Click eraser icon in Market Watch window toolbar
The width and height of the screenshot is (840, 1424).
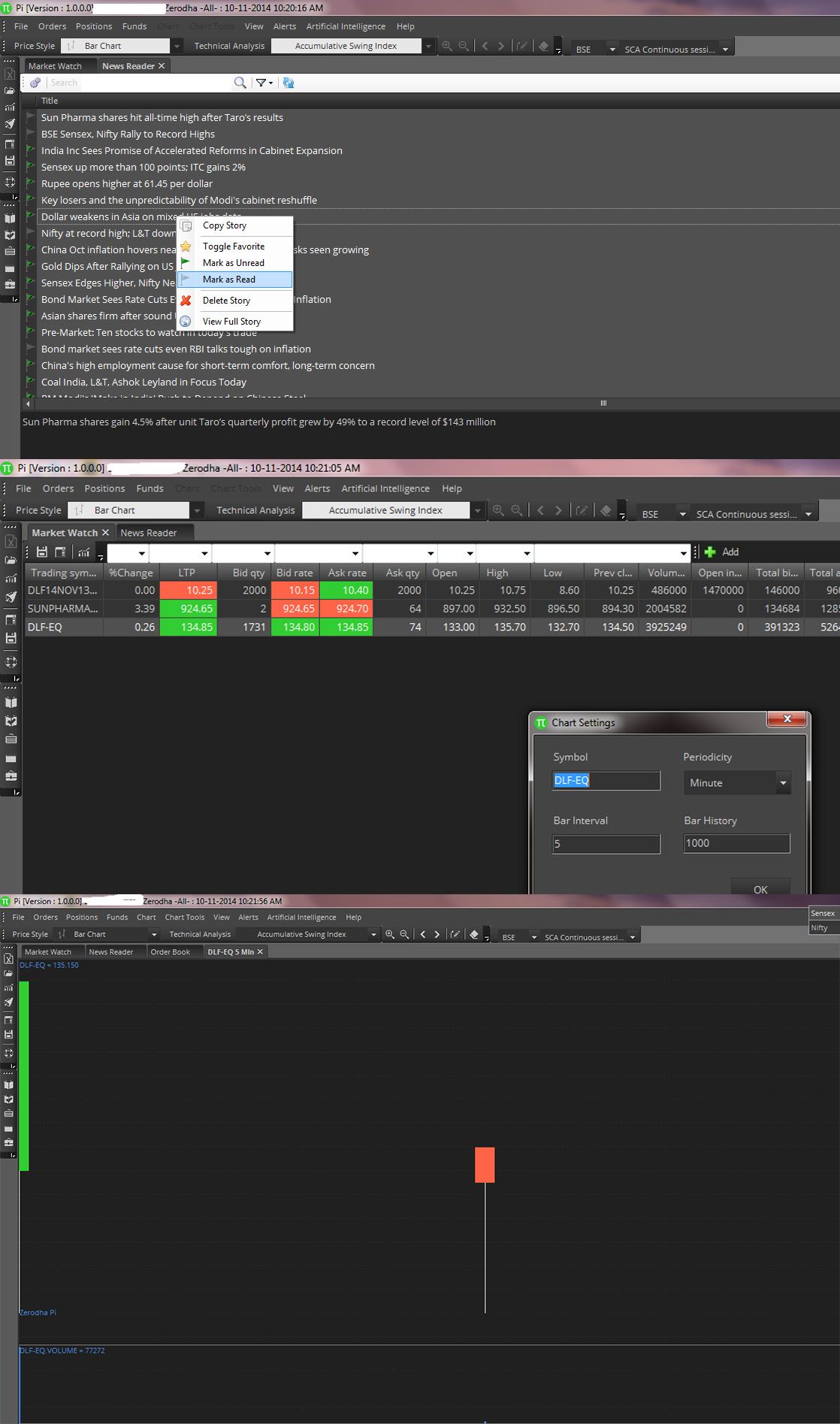click(x=606, y=510)
